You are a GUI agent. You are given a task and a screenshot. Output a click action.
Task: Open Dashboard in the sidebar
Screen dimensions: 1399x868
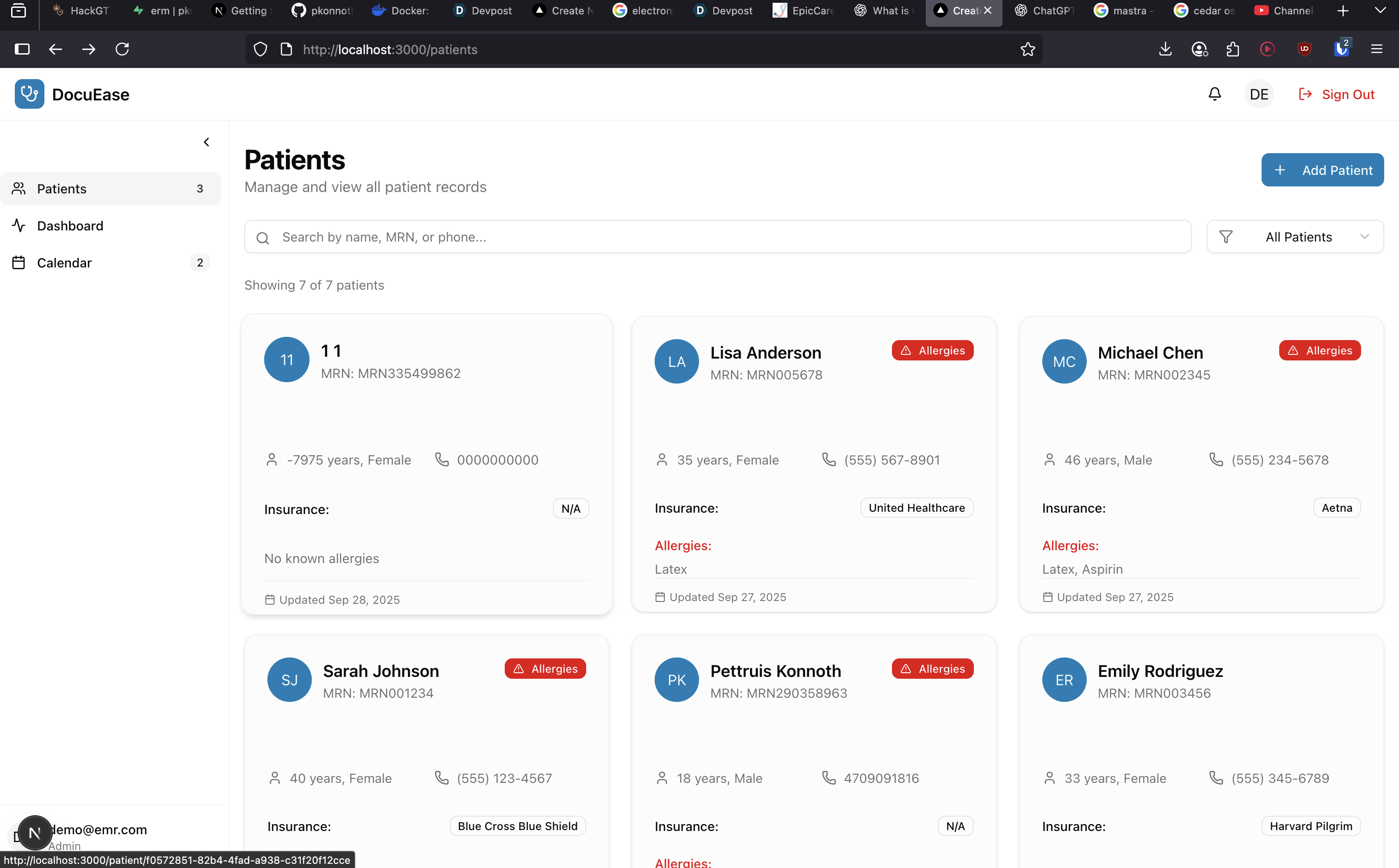[x=70, y=226]
